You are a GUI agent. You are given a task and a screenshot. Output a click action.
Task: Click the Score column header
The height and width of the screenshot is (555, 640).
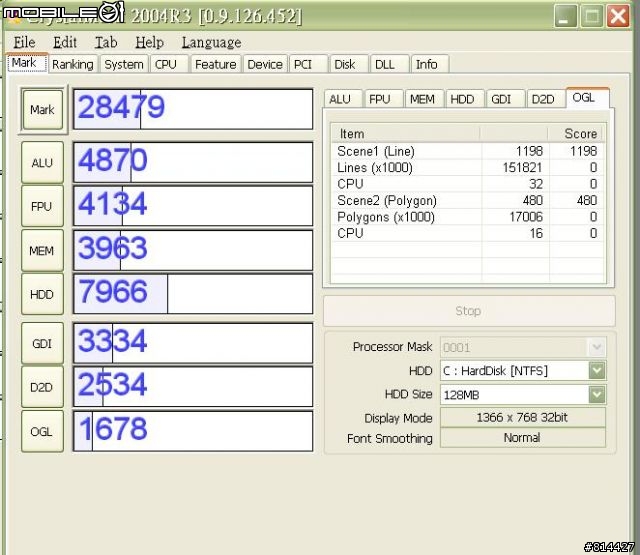[x=580, y=133]
